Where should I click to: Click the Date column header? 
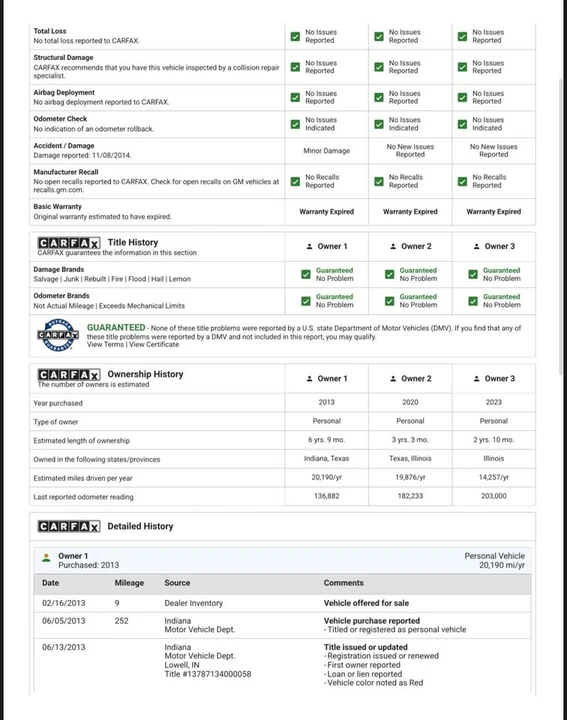51,583
